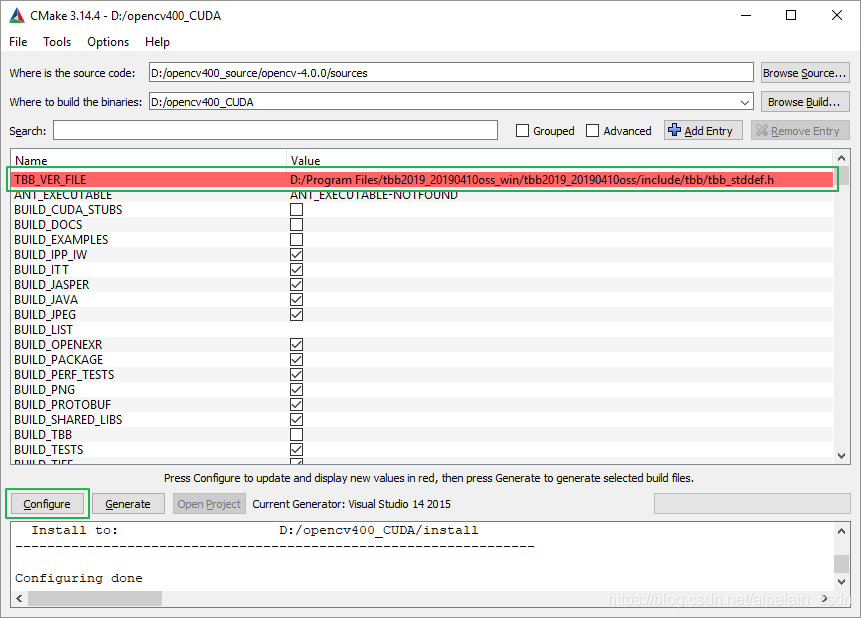
Task: Click the 'Configuring done' log line
Action: click(79, 578)
